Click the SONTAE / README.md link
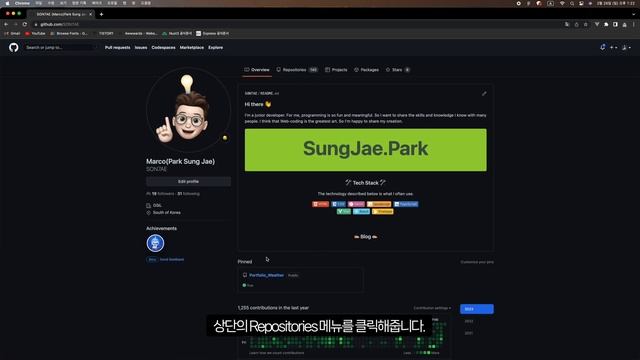This screenshot has width=640, height=360. (x=262, y=93)
